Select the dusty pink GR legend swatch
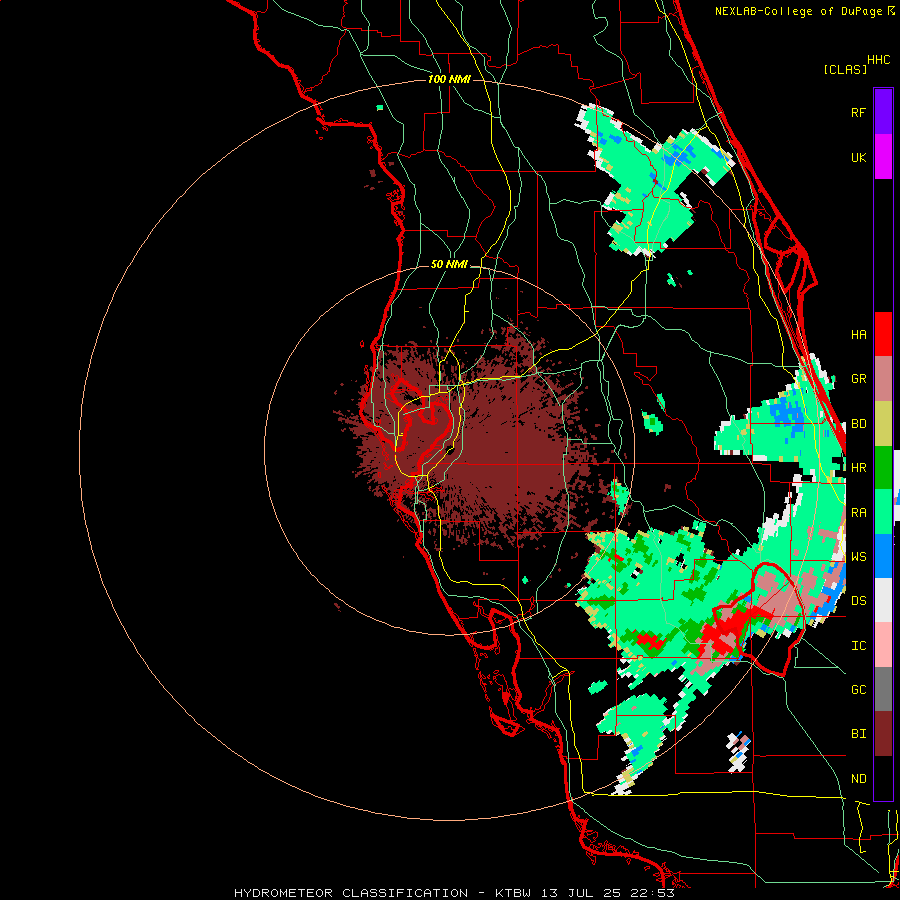The image size is (900, 900). (x=883, y=379)
